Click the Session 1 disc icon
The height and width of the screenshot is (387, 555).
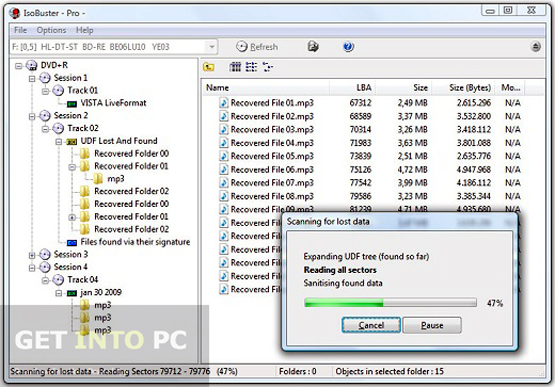point(45,78)
